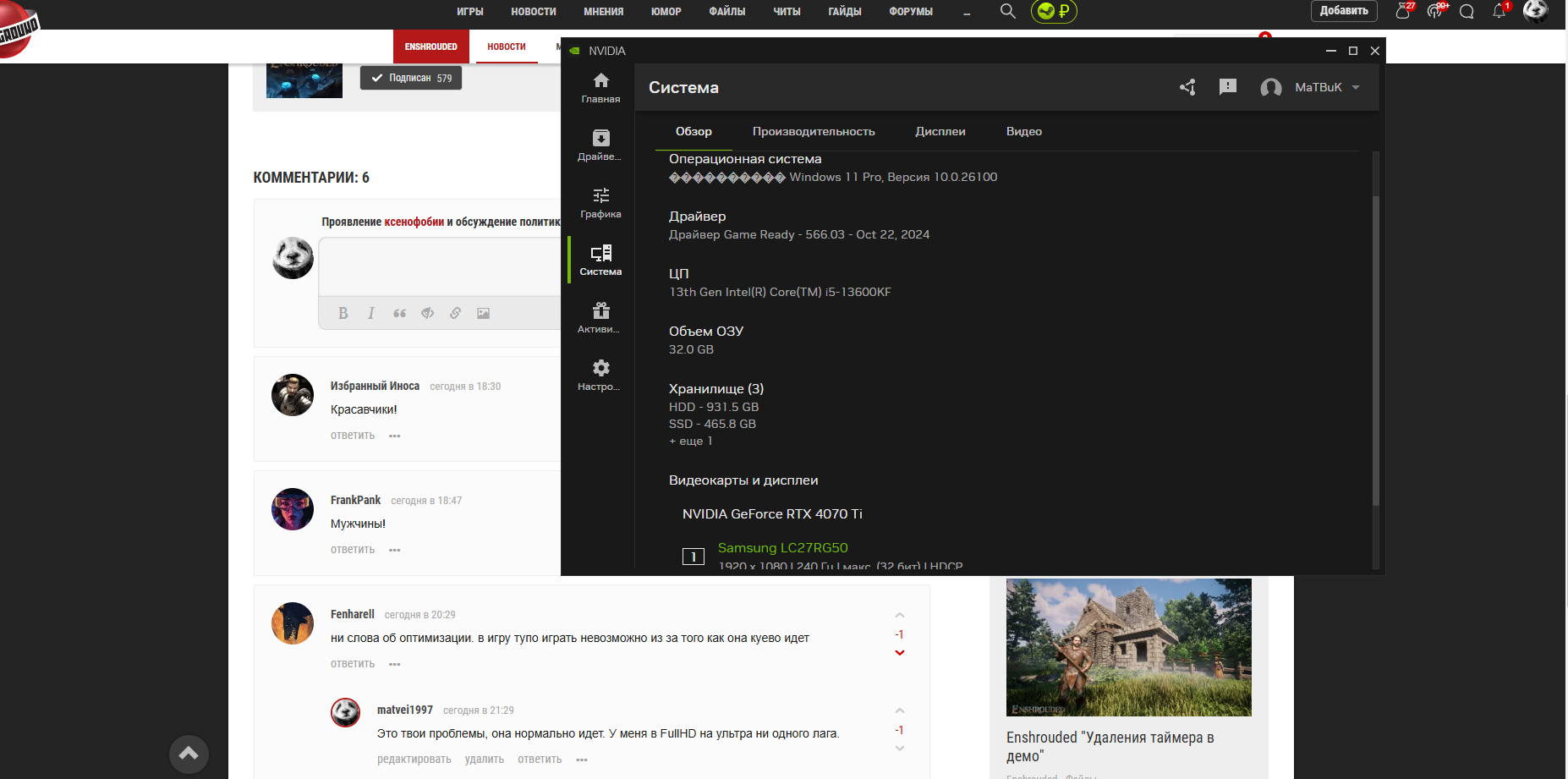This screenshot has height=779, width=1568.
Task: Expand the MaTBuK account dropdown arrow
Action: click(x=1356, y=87)
